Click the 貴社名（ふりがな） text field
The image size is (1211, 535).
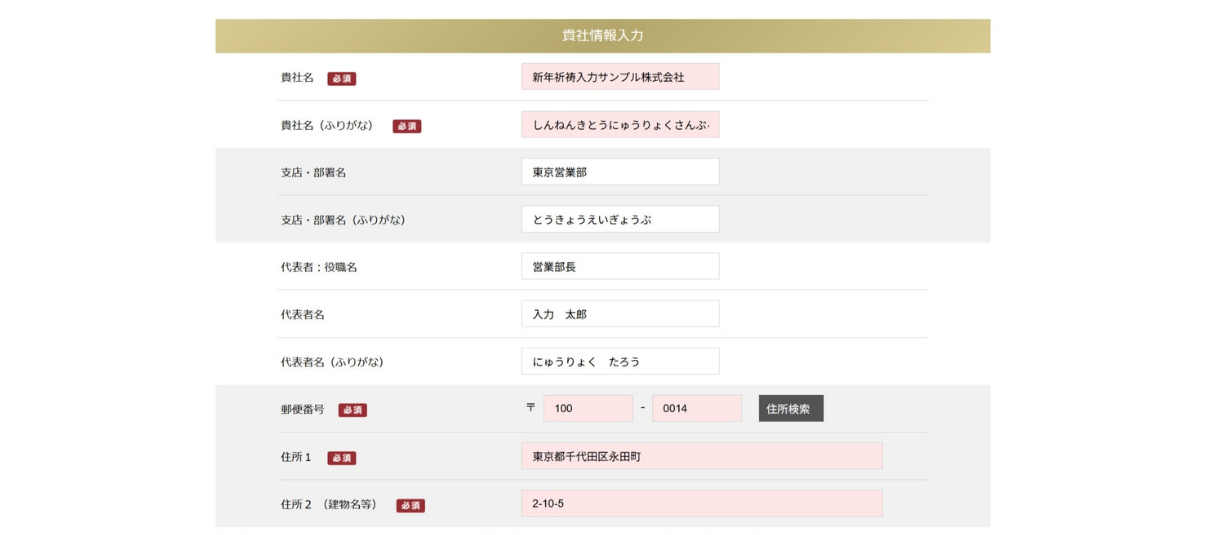pos(619,125)
